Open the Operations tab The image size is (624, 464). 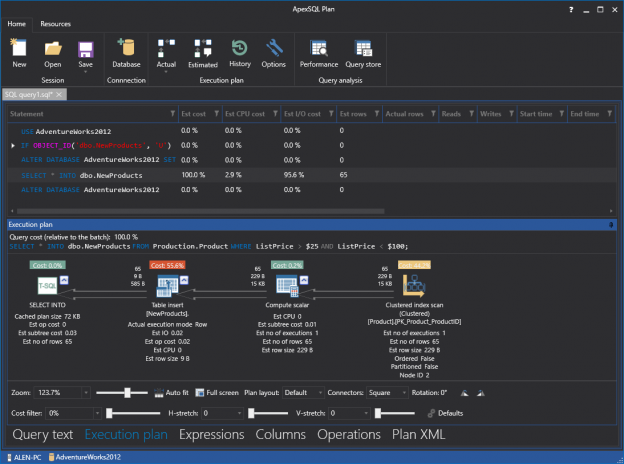tap(349, 435)
